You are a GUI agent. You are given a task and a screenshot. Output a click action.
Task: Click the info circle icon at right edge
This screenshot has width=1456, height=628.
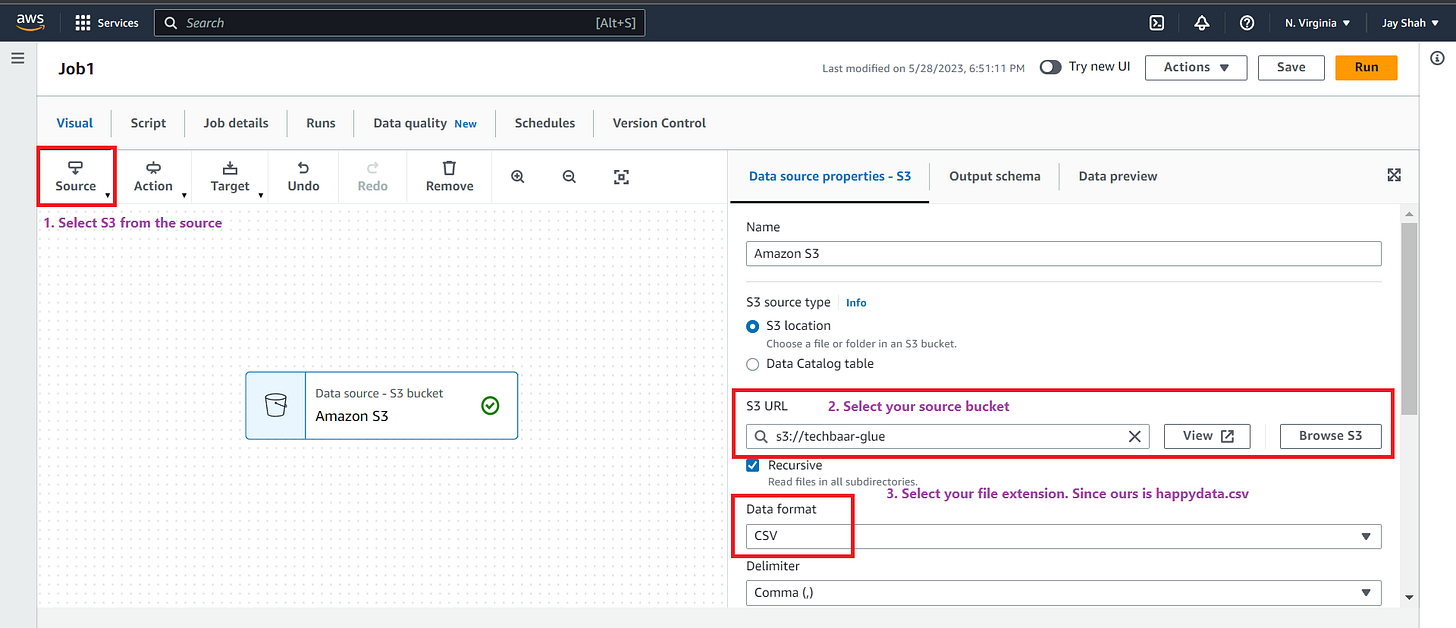1437,59
